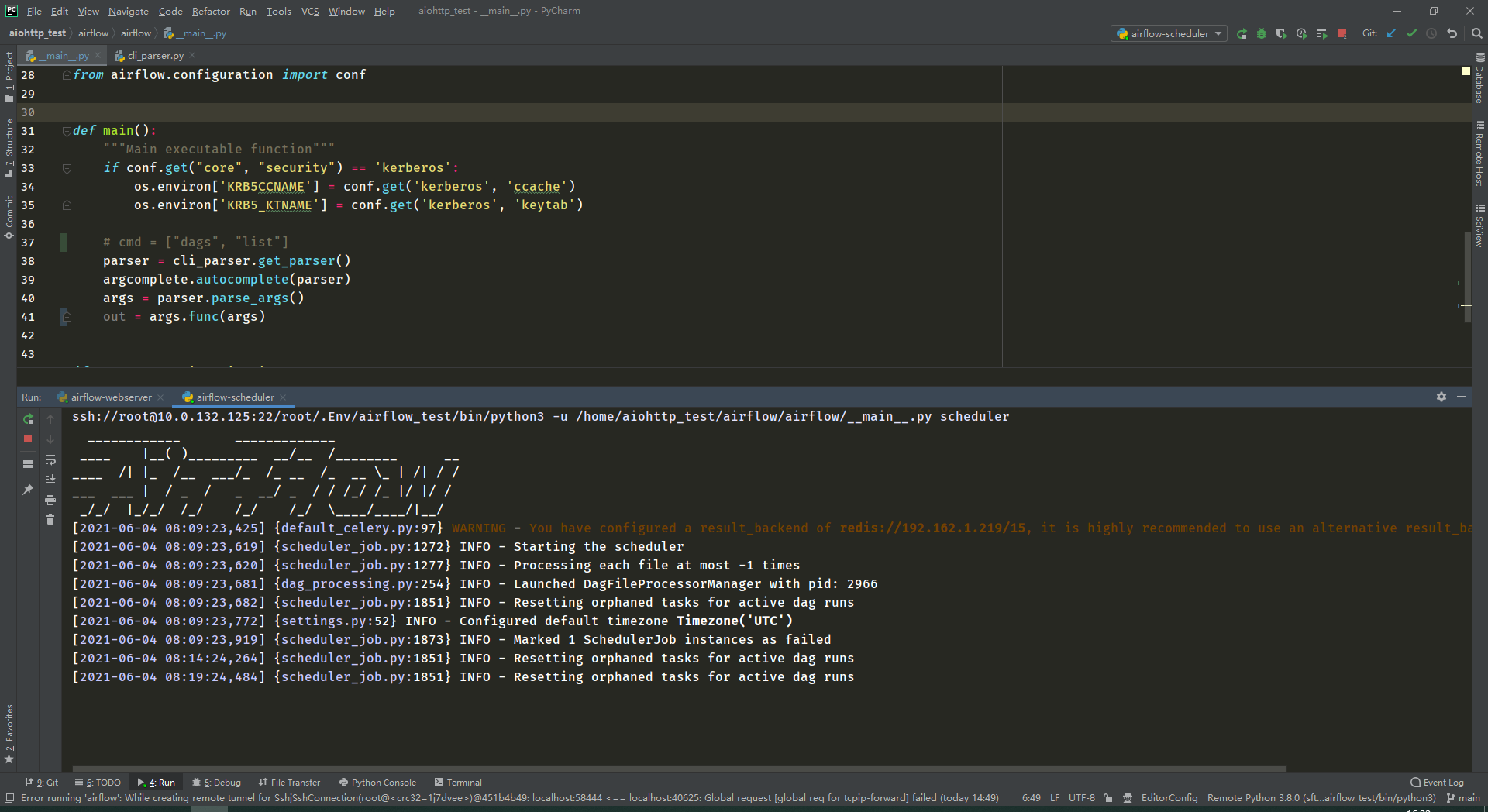Fold marker at line 41 end of main
Screen dimensions: 1488x812
67,317
